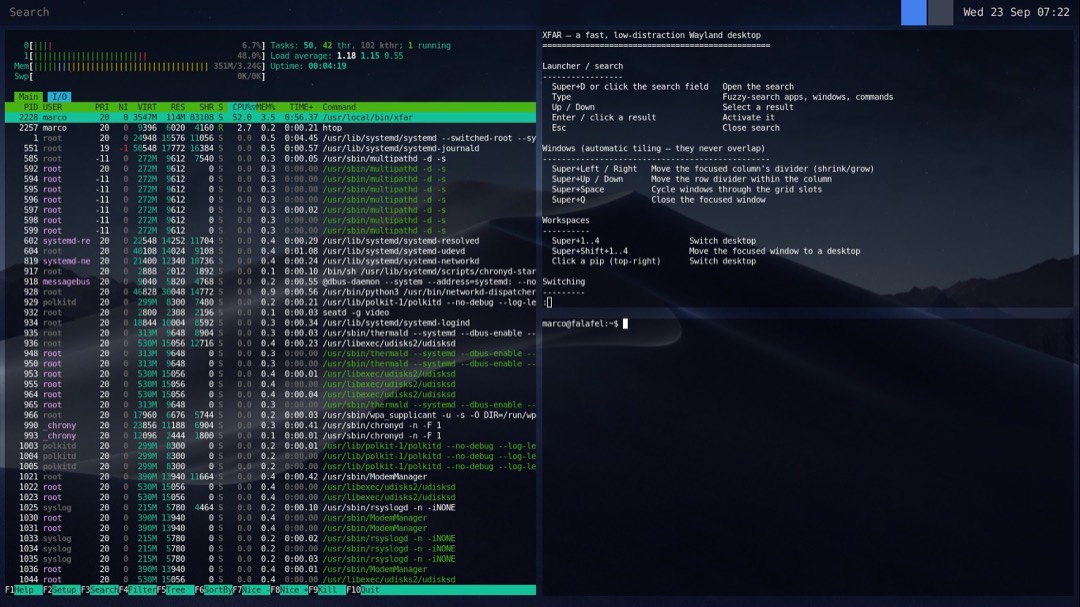Screen dimensions: 1080x607
Task: Click F3 Search in htop footer
Action: point(99,590)
